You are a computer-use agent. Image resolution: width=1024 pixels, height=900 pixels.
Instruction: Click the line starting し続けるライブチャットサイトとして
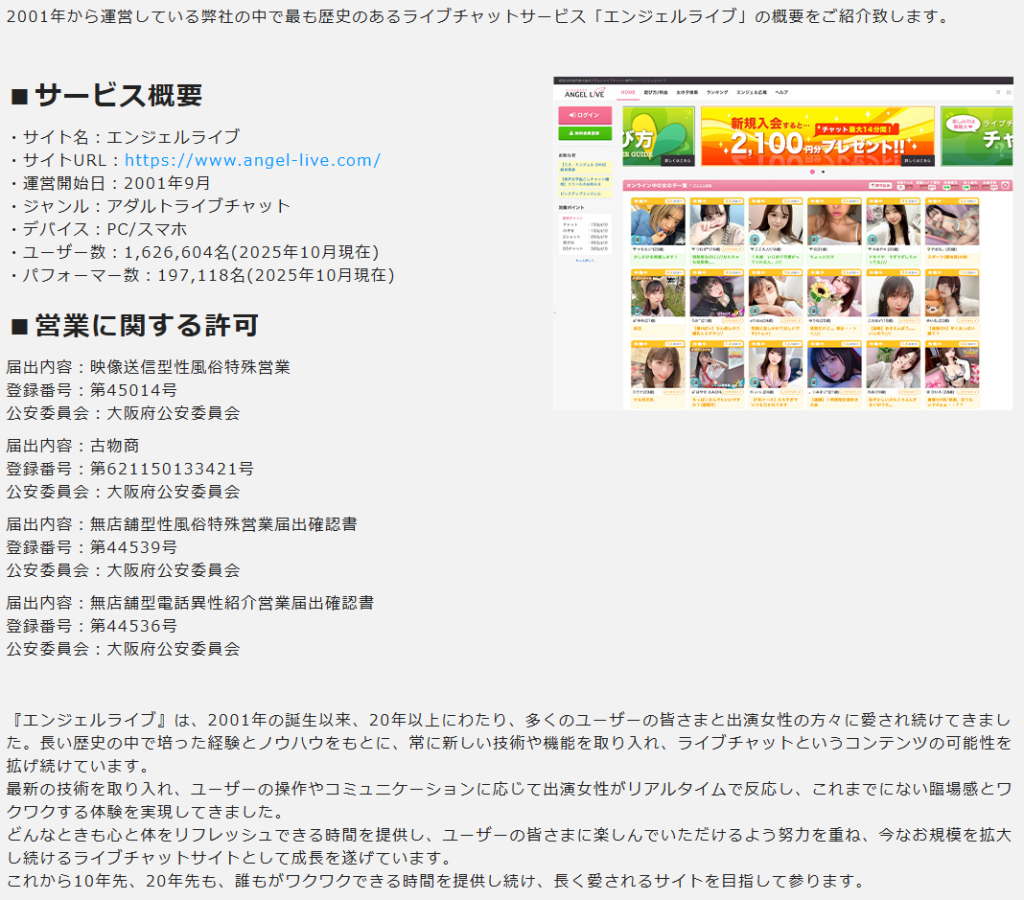tap(229, 858)
